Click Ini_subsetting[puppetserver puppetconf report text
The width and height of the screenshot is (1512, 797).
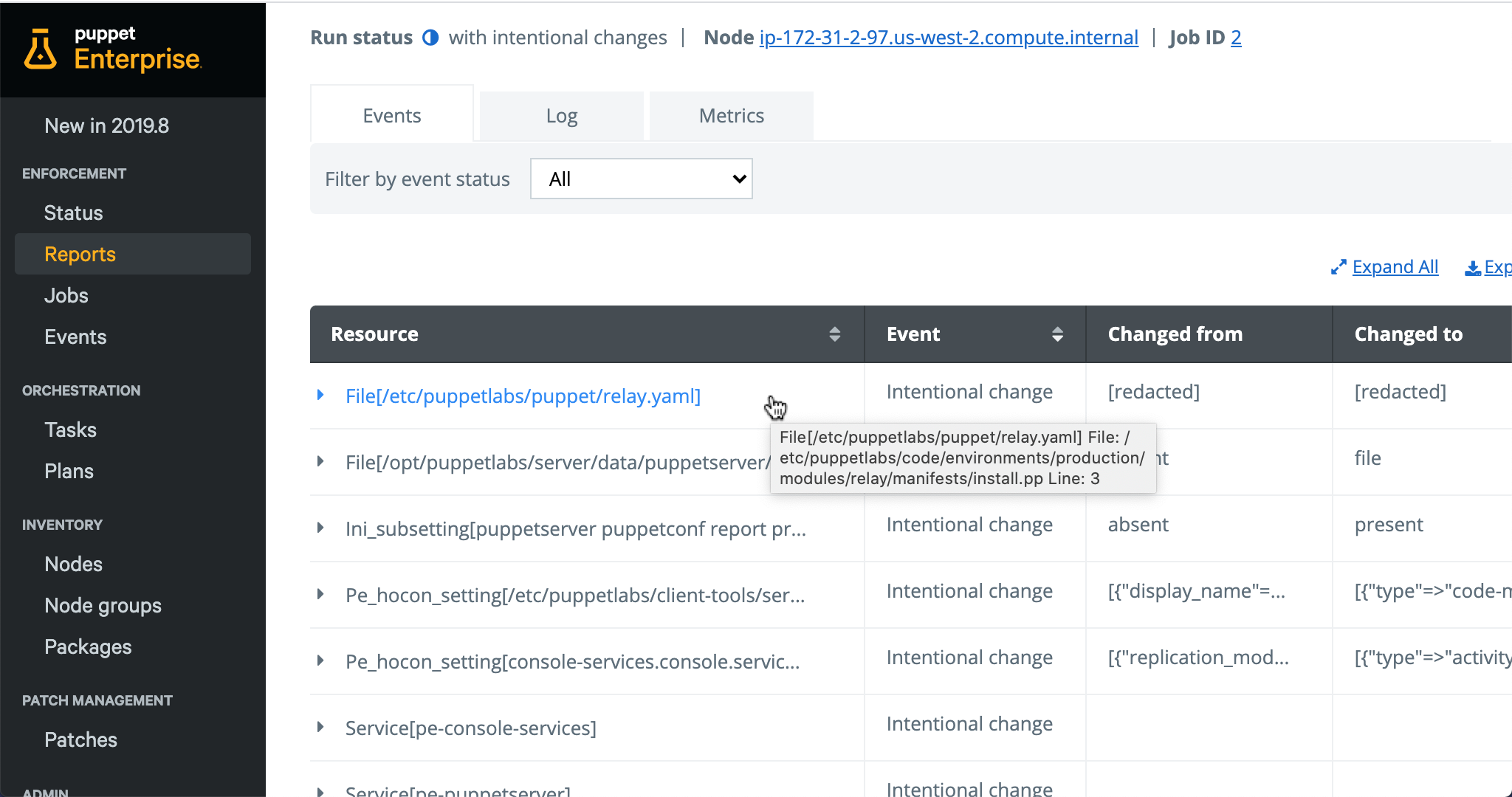(x=575, y=529)
